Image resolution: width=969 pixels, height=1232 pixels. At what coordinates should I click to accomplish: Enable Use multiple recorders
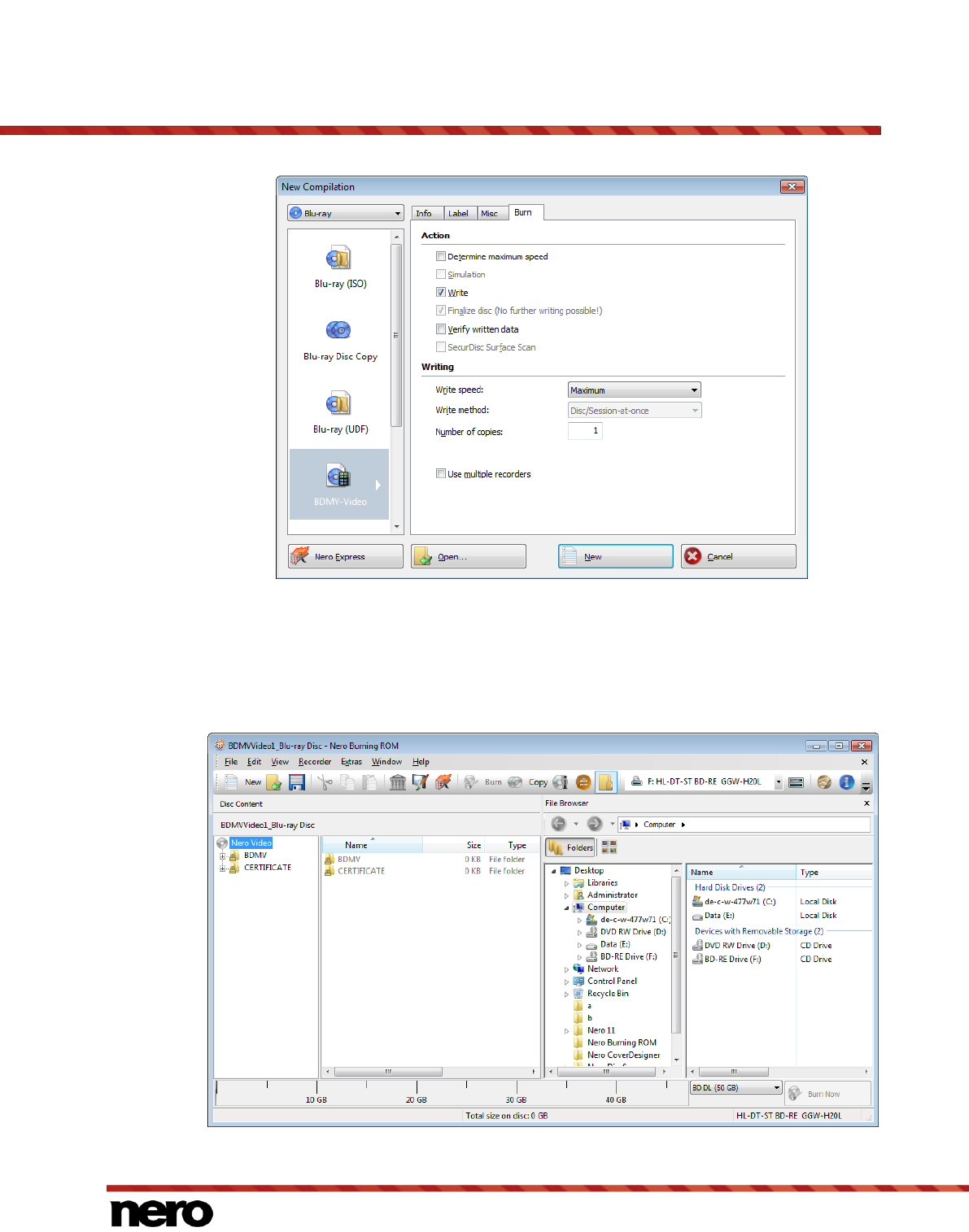click(441, 473)
